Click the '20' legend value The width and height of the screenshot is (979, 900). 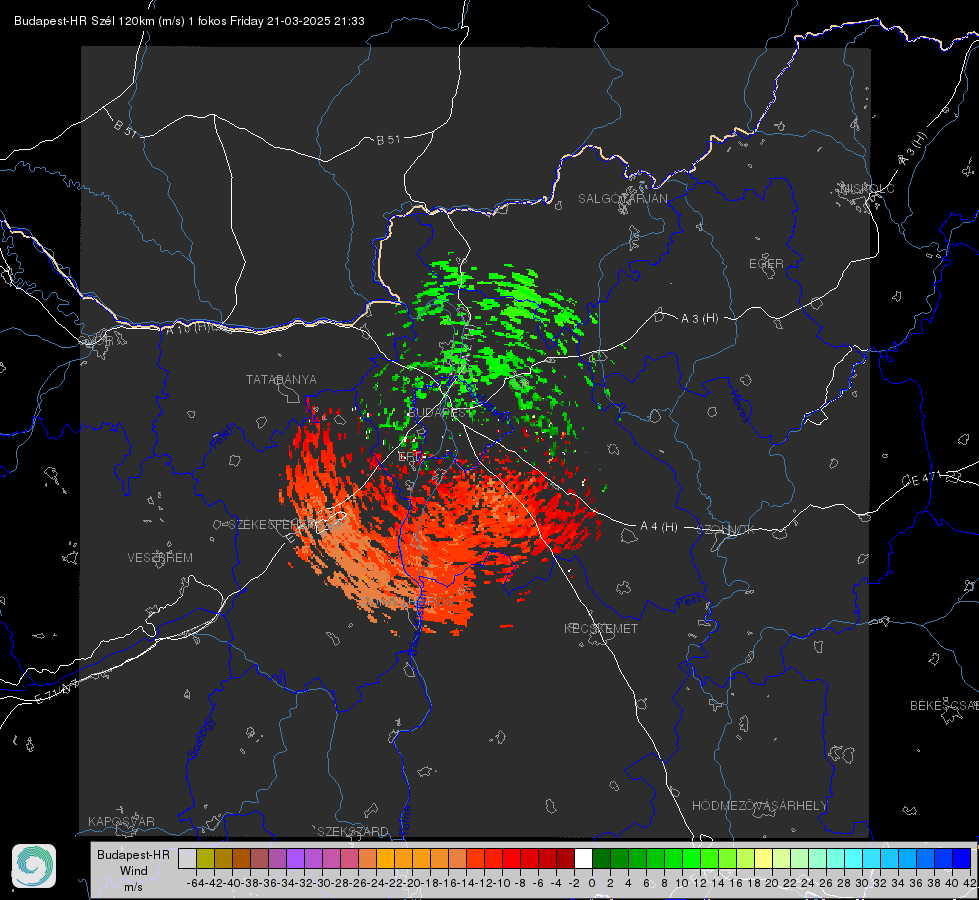coord(772,883)
